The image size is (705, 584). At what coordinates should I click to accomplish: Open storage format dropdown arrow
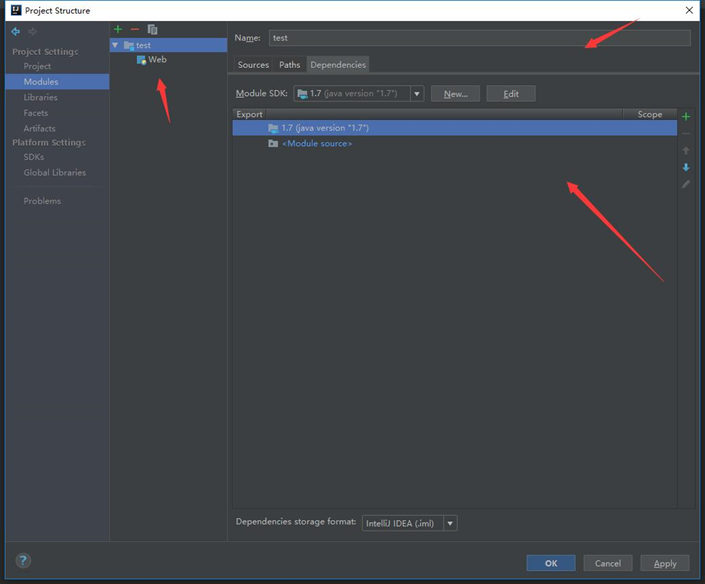click(x=450, y=523)
